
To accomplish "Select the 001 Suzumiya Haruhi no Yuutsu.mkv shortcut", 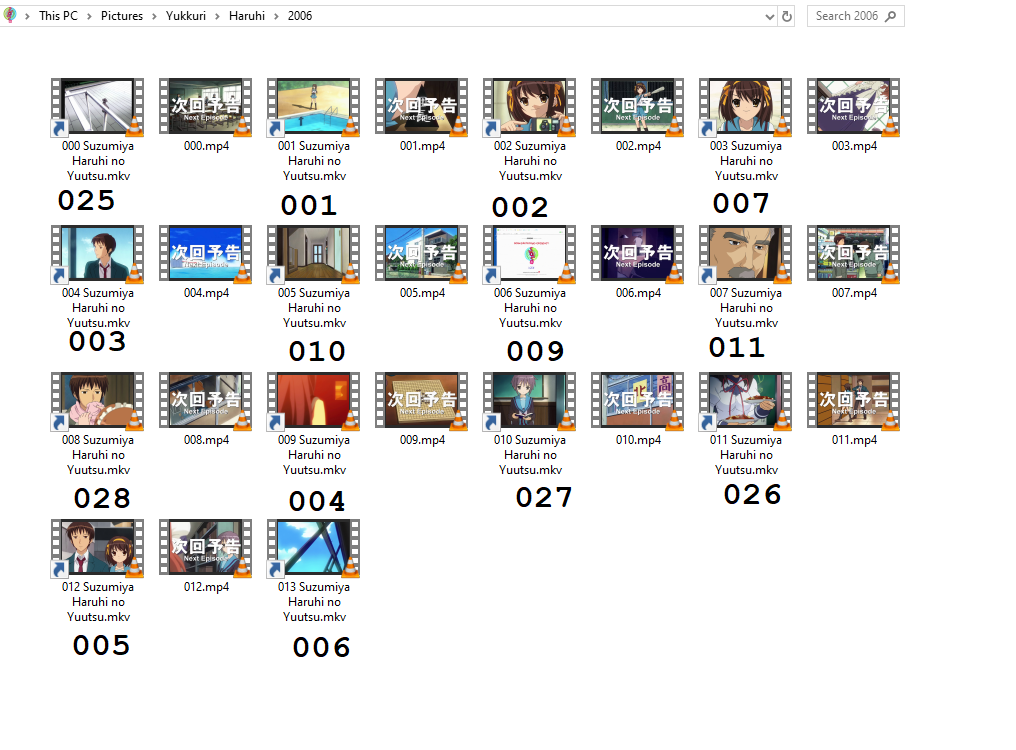I will (x=314, y=107).
